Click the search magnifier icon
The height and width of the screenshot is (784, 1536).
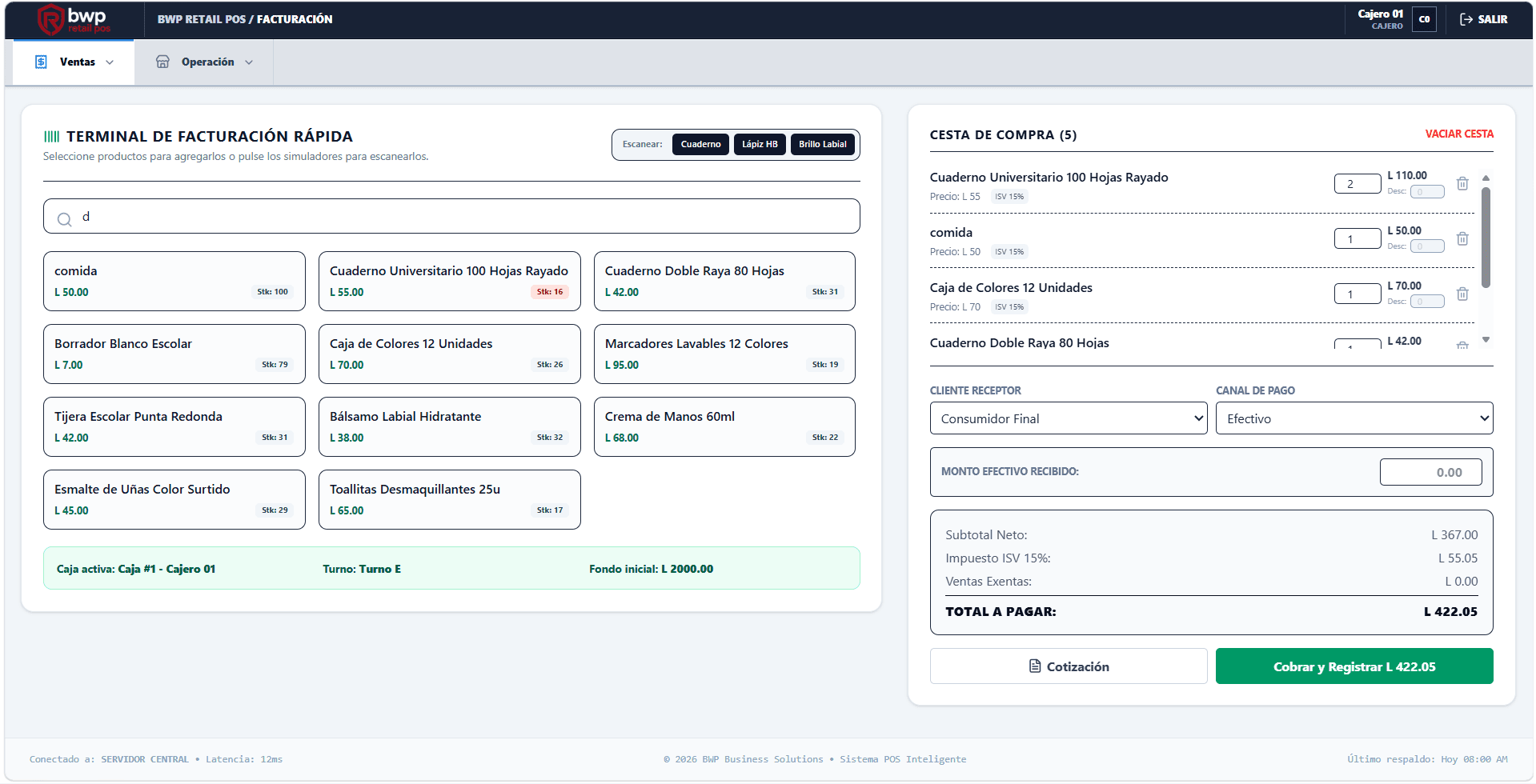coord(64,218)
